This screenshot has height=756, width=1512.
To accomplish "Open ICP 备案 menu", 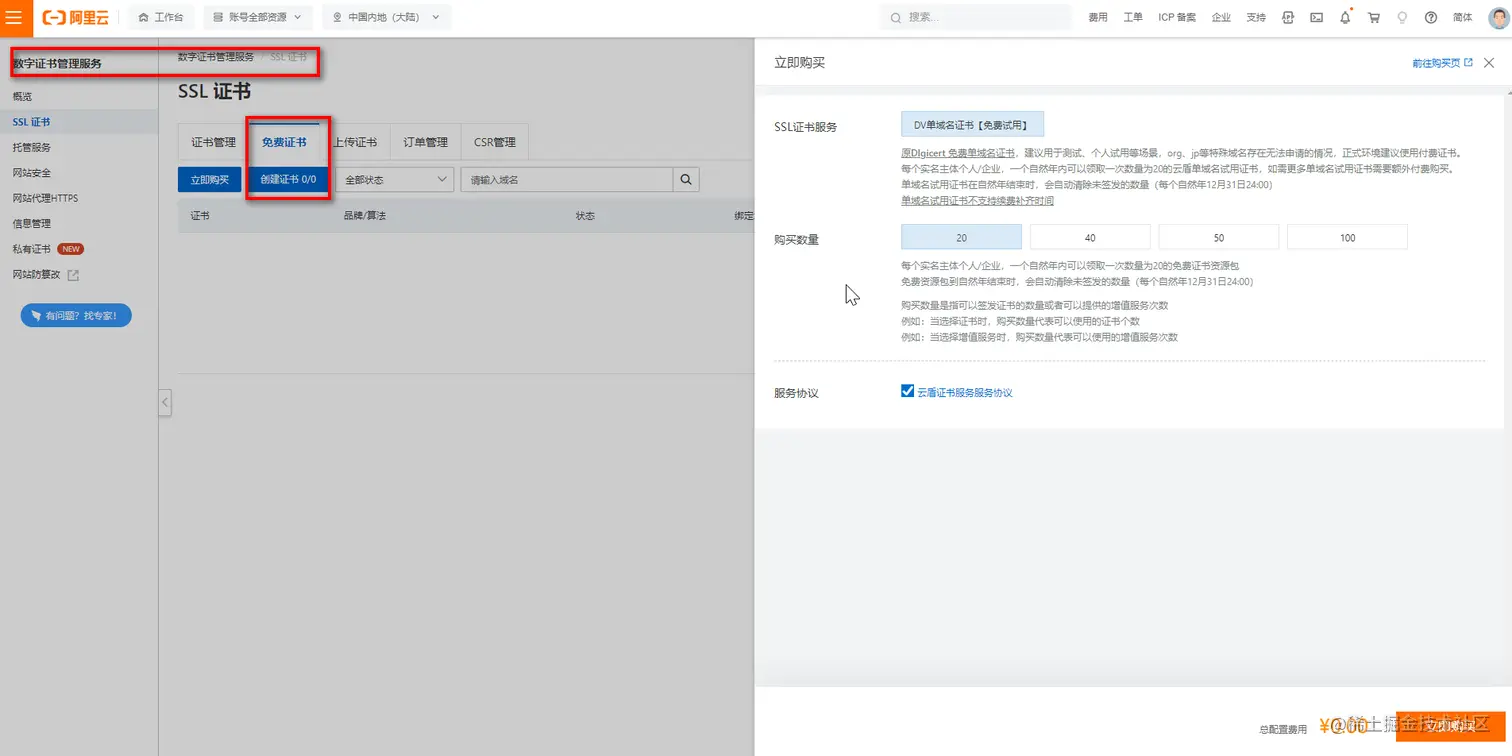I will [1177, 17].
